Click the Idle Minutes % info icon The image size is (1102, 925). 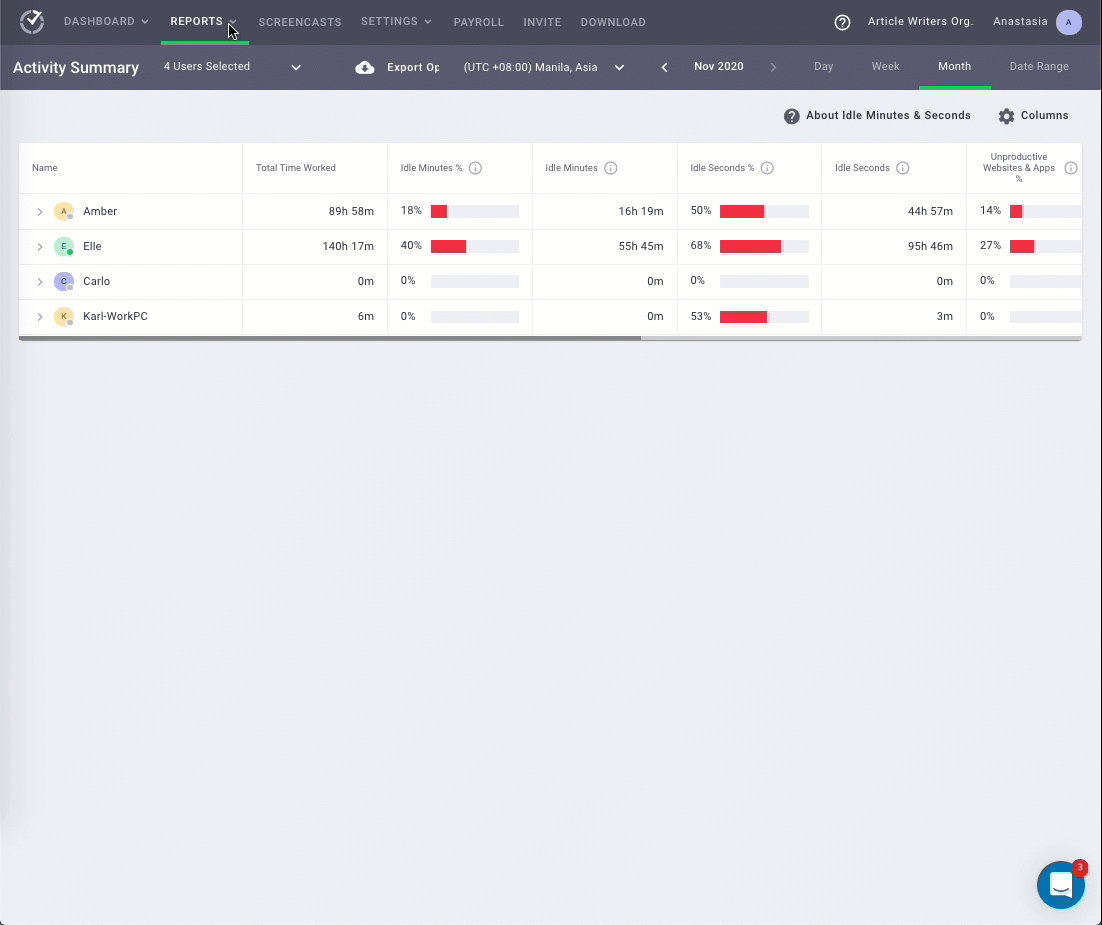point(475,168)
